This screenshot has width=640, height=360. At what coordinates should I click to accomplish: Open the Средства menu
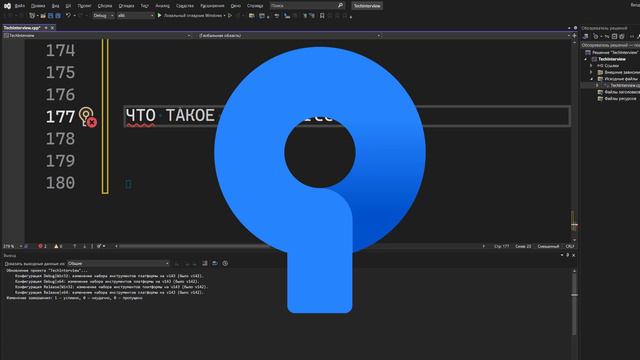point(185,6)
